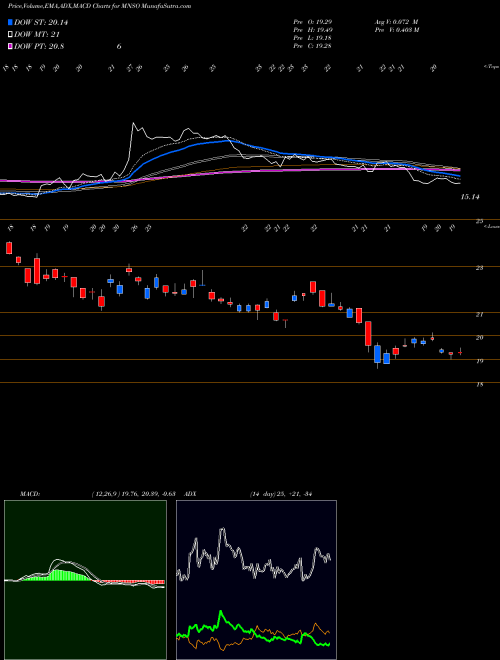Click the 'Pre C: 19.28' value

coord(312,46)
